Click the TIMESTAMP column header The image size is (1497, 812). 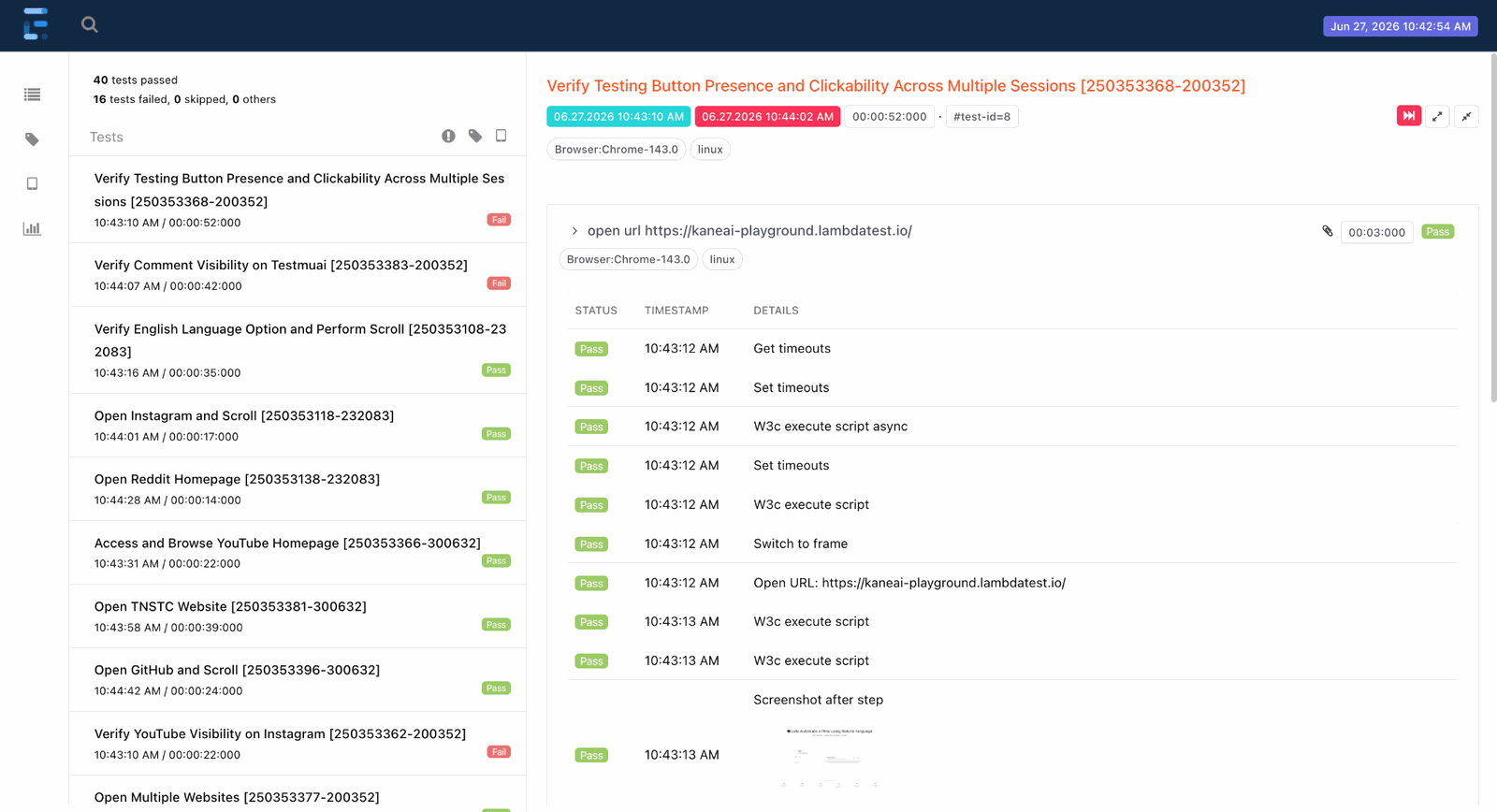click(x=676, y=311)
